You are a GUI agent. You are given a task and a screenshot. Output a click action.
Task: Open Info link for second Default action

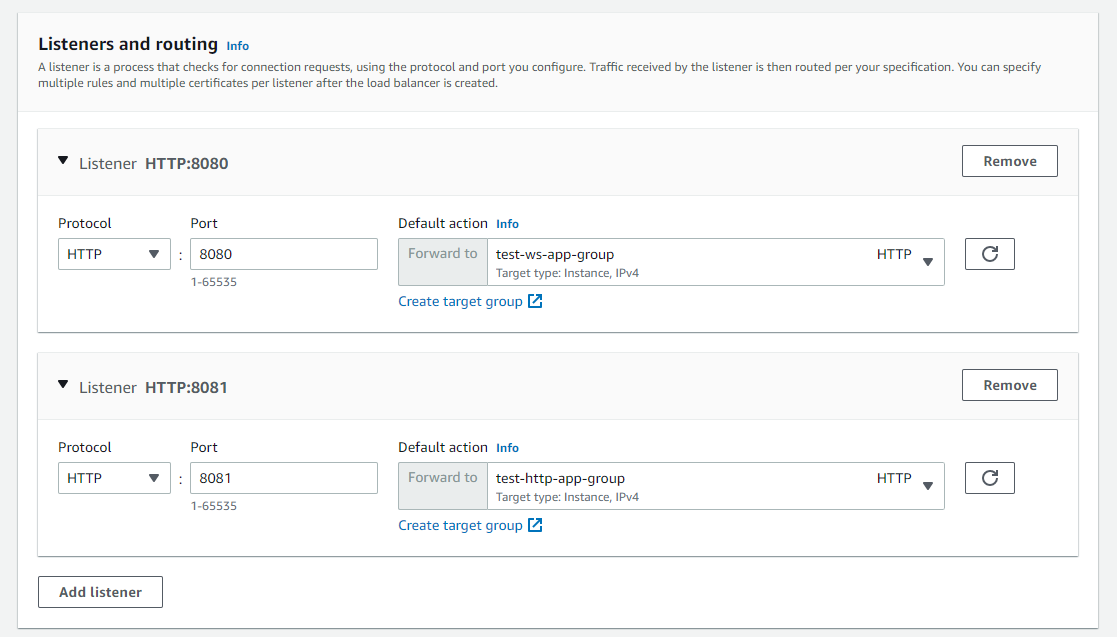(x=507, y=448)
